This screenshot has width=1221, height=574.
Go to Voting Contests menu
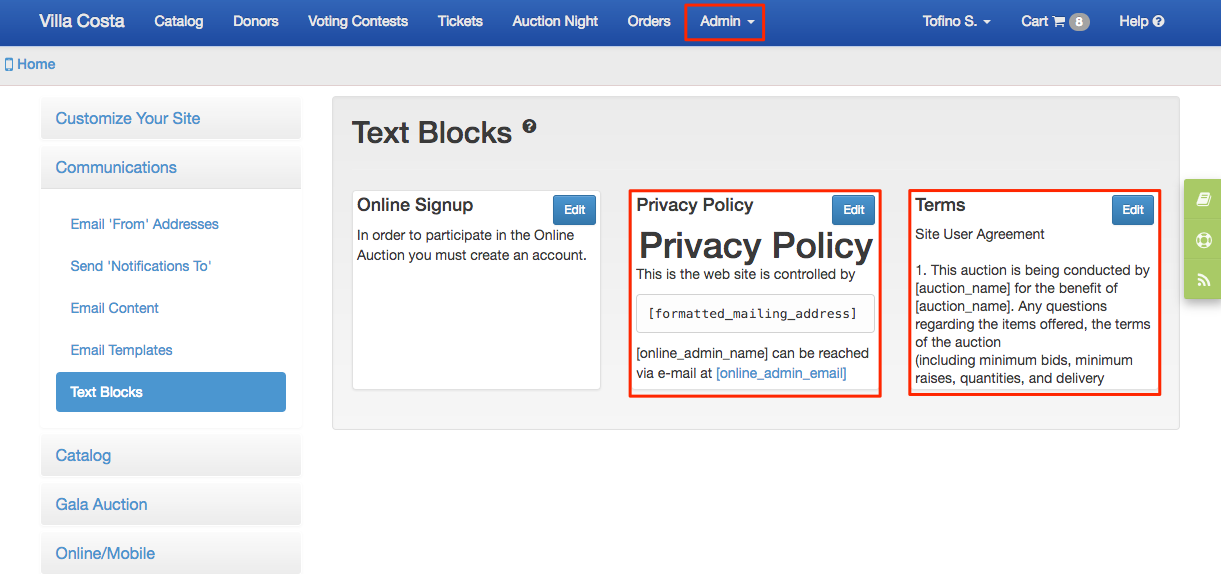(x=358, y=21)
